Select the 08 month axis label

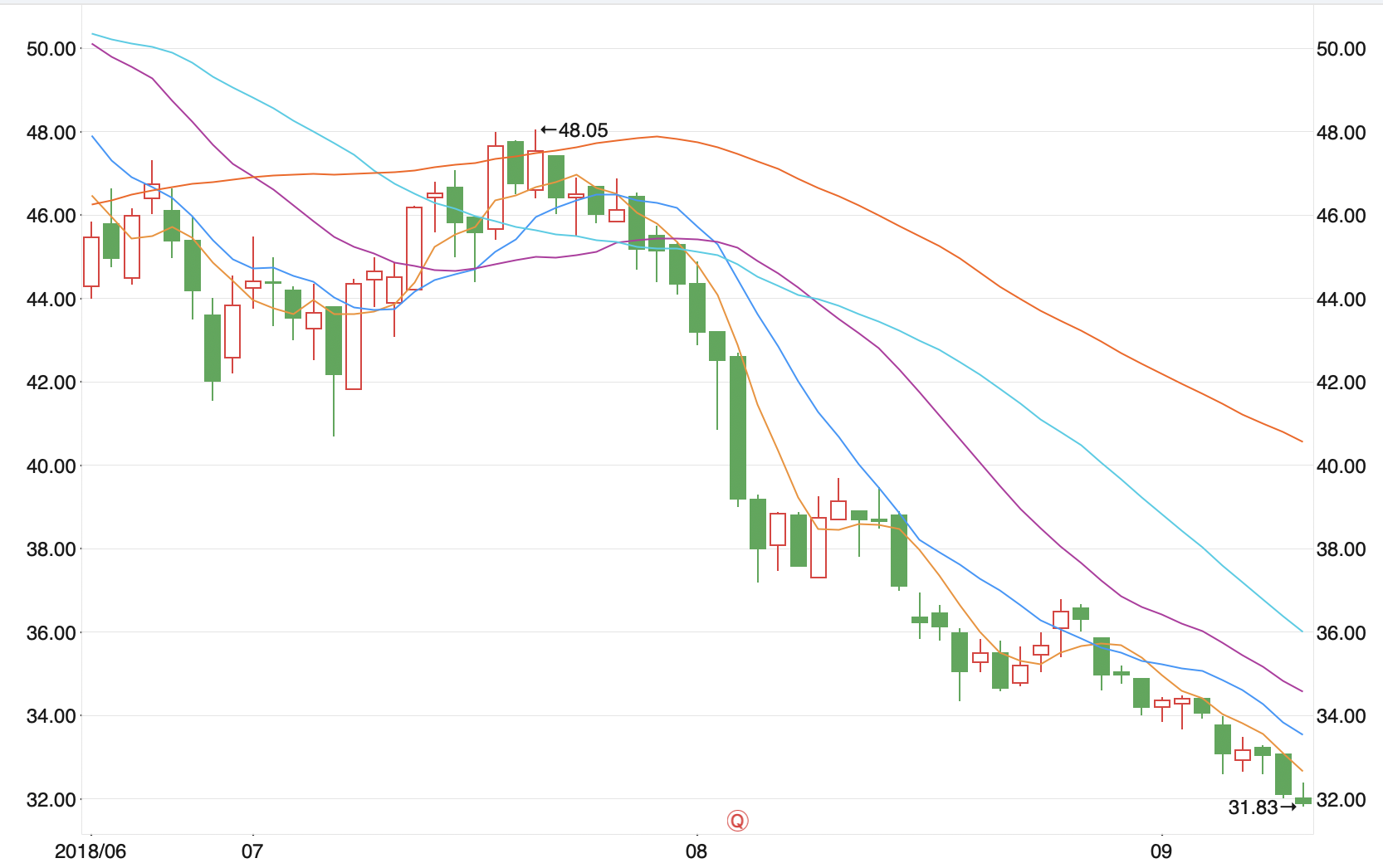[696, 851]
